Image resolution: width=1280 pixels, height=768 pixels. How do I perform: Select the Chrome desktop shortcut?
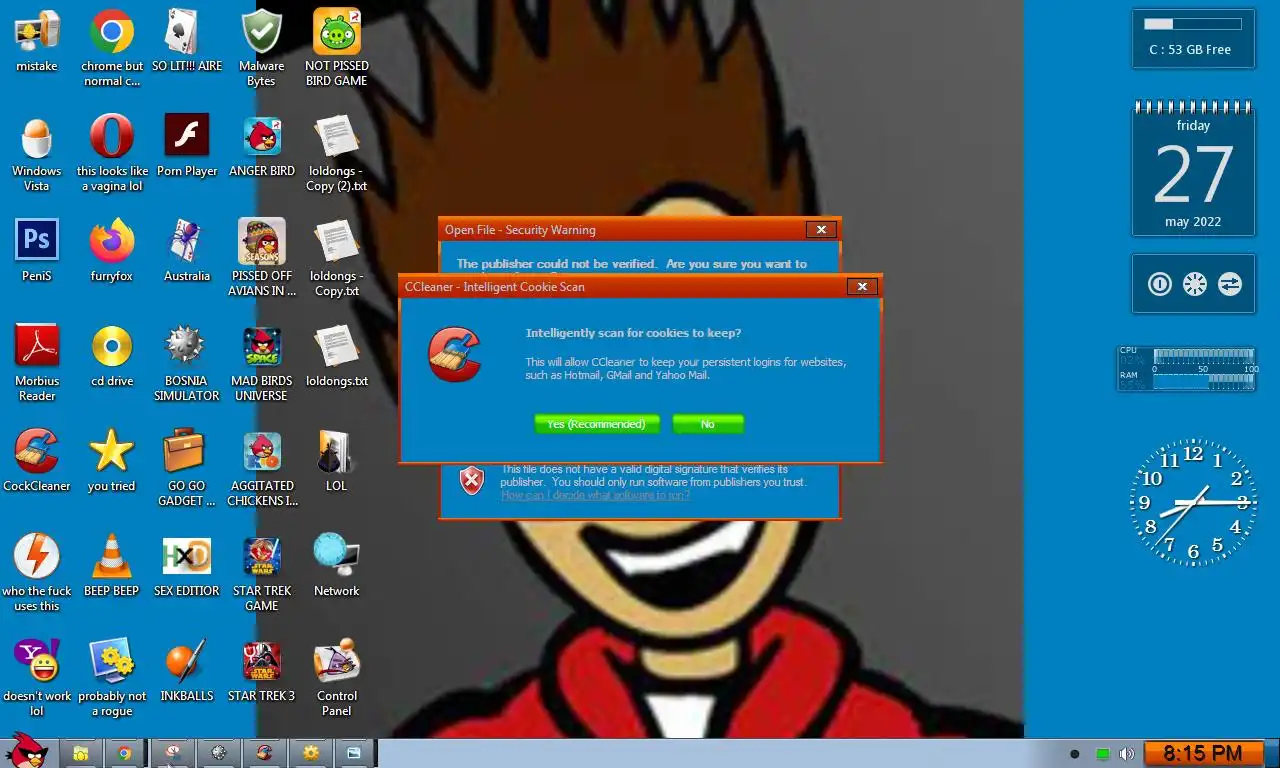[x=112, y=48]
